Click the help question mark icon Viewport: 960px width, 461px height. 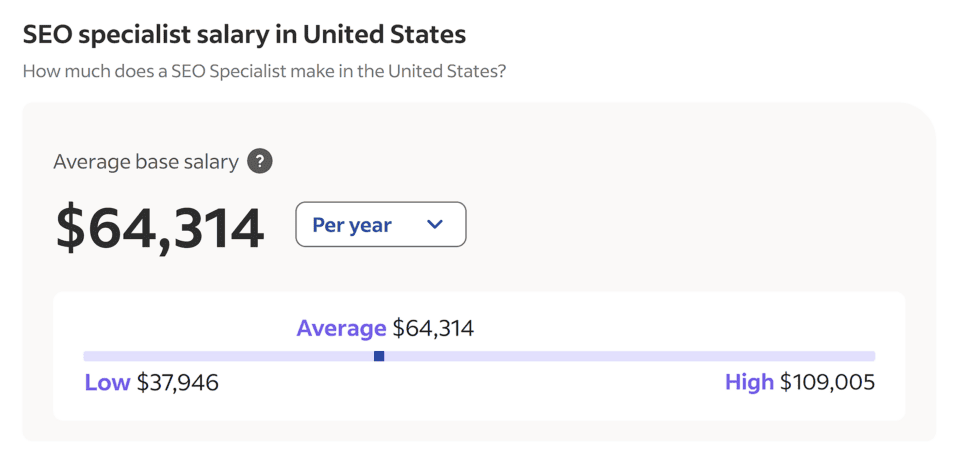point(260,161)
